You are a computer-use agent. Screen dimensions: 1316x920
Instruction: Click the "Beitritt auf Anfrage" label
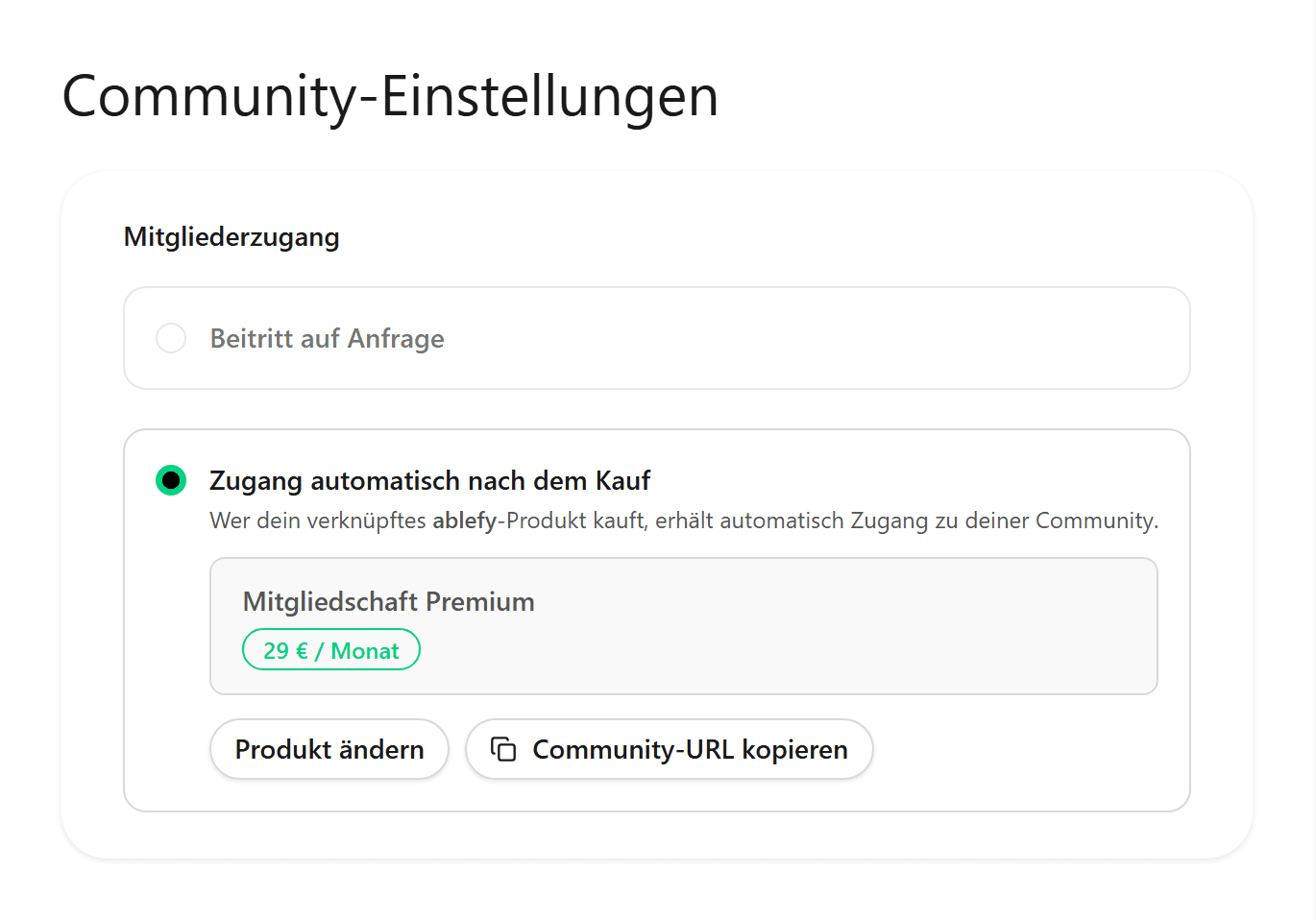click(x=328, y=338)
